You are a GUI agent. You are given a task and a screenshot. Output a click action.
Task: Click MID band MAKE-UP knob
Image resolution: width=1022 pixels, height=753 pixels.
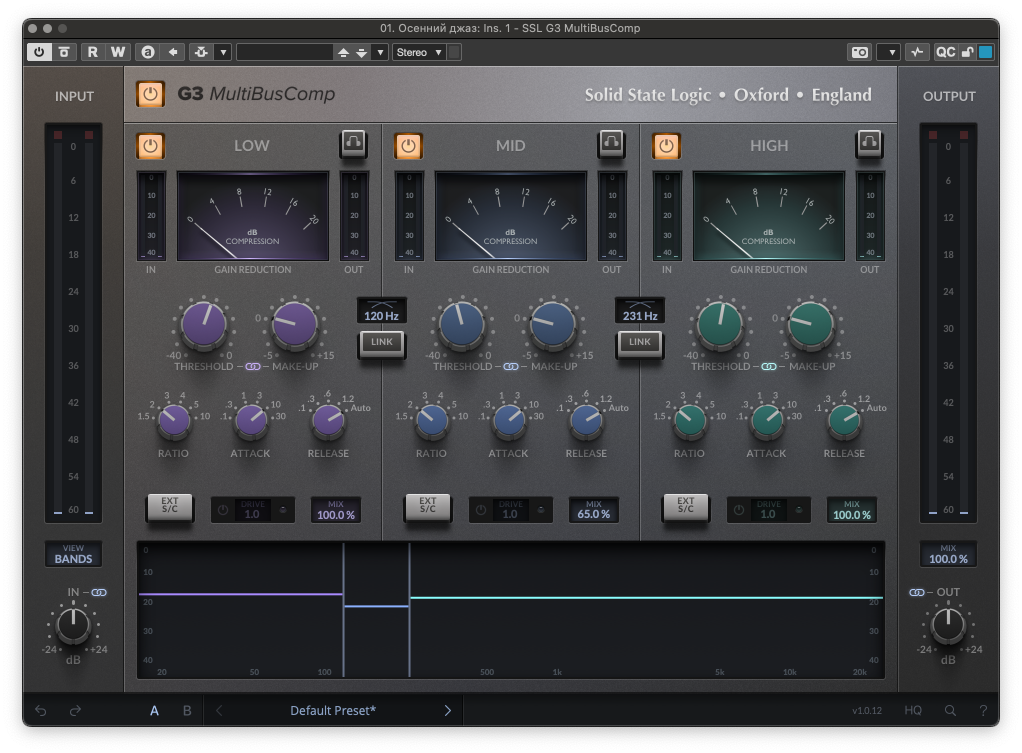pos(553,323)
